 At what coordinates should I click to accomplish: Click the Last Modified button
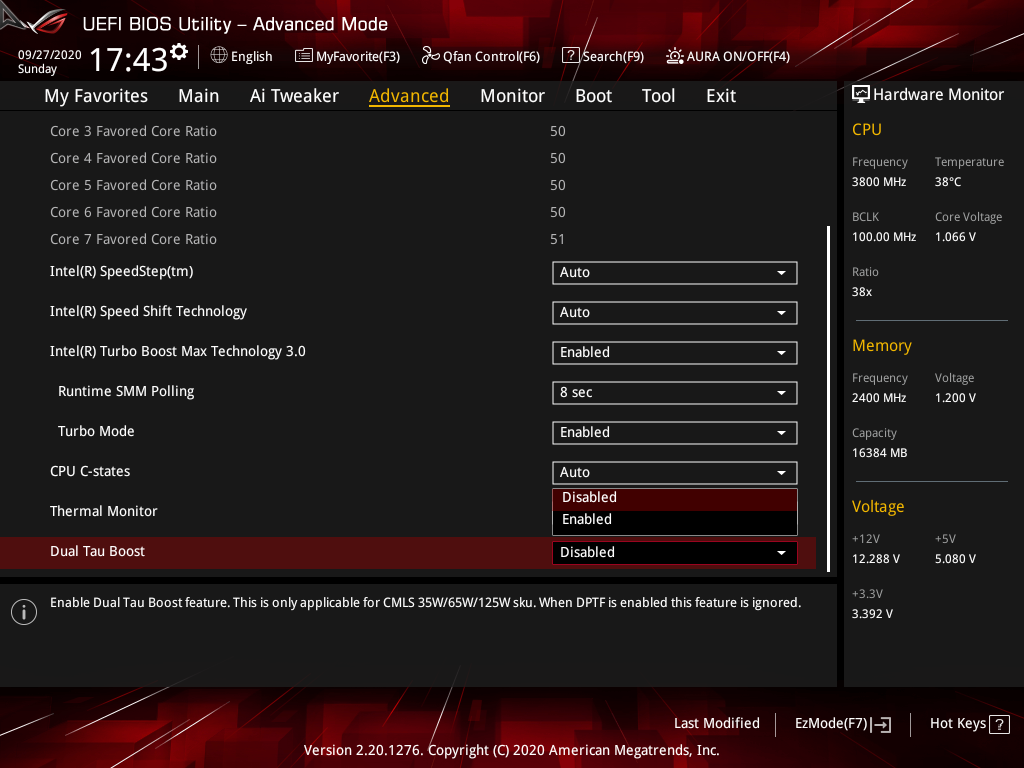[x=716, y=723]
